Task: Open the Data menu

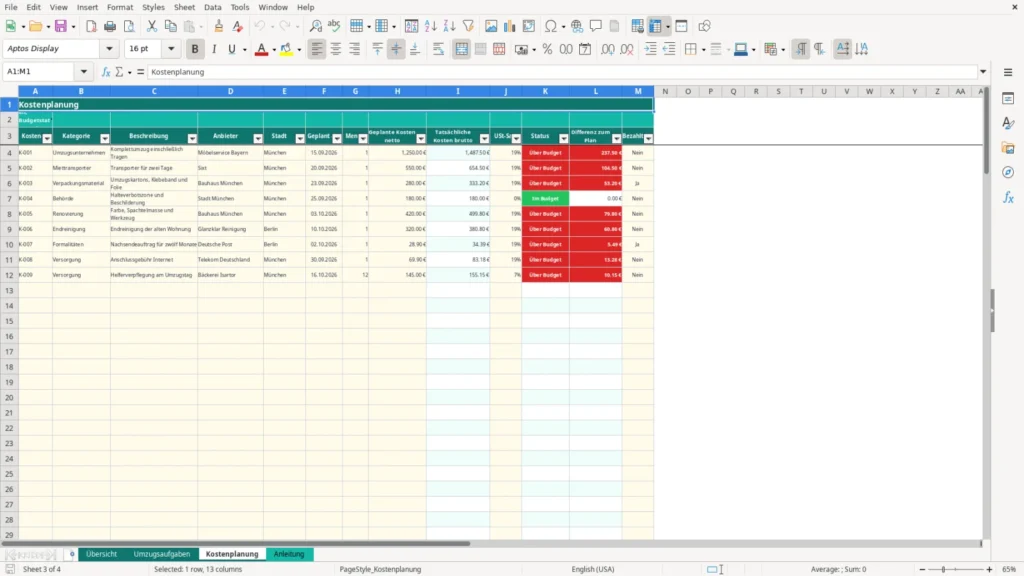Action: click(213, 7)
